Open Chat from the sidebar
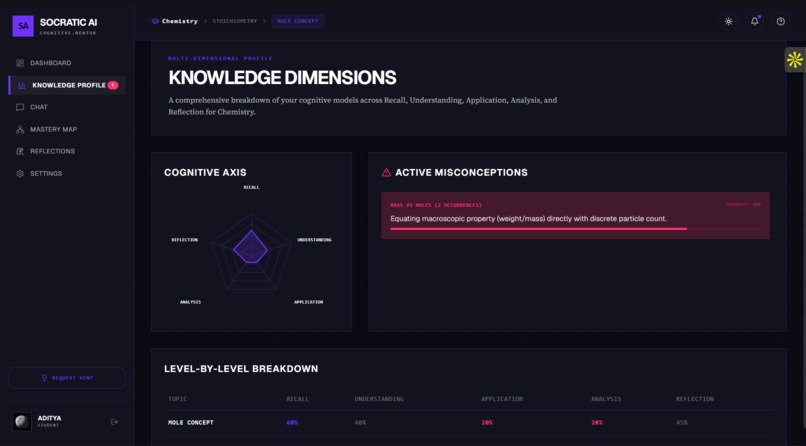 (67, 107)
